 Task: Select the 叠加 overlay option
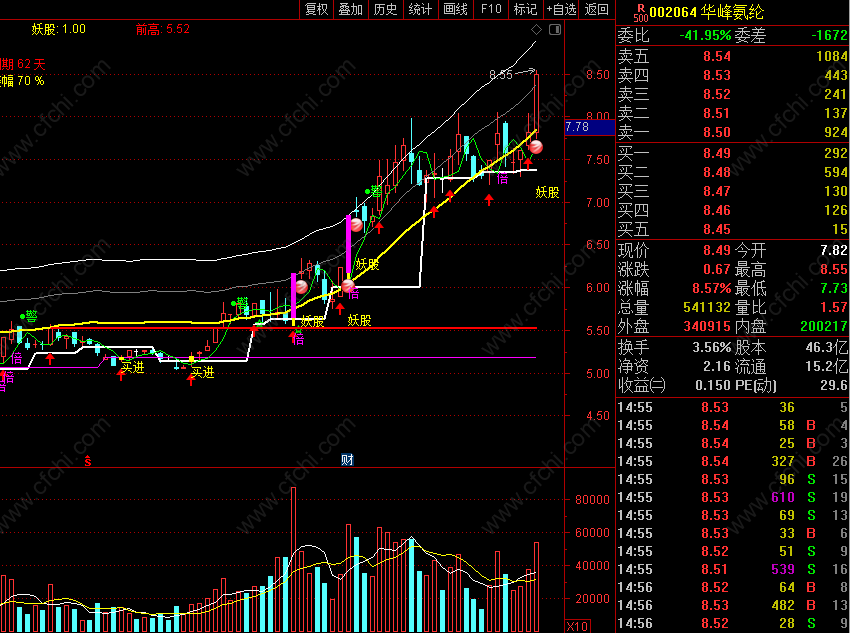pyautogui.click(x=351, y=9)
